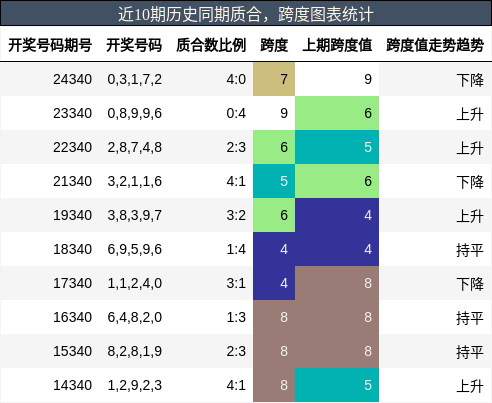Click teal previous span 5 in row 22340
This screenshot has height=403, width=492.
coord(337,147)
